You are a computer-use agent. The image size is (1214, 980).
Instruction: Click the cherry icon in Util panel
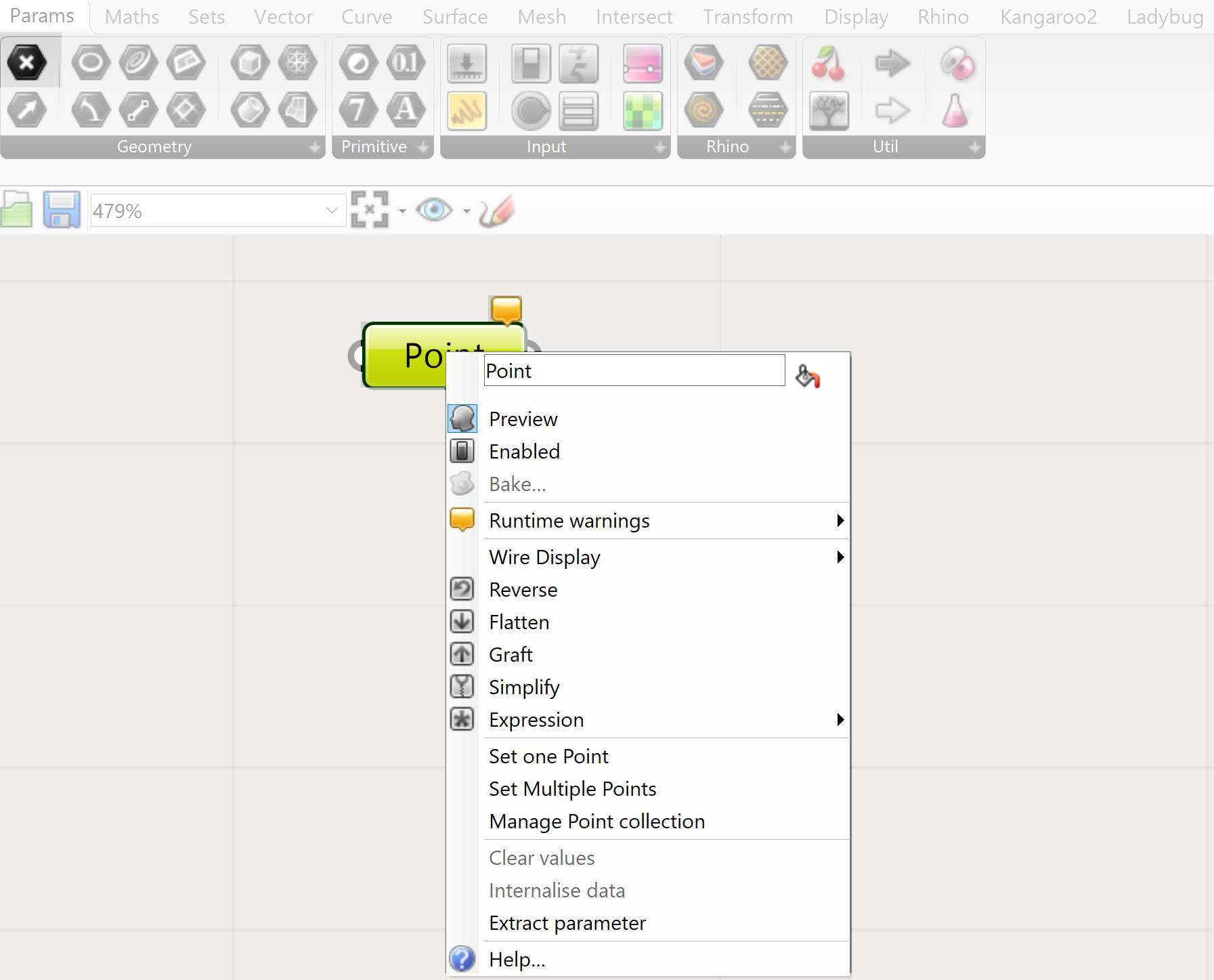click(827, 64)
